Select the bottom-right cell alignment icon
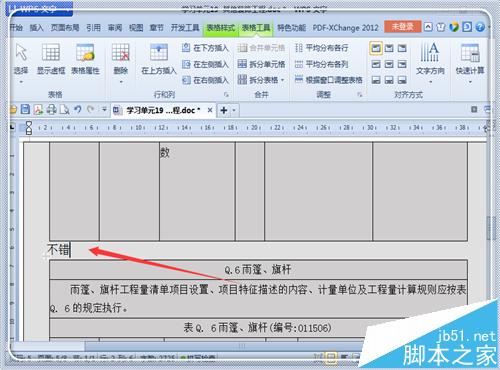This screenshot has width=500, height=370. [x=402, y=80]
